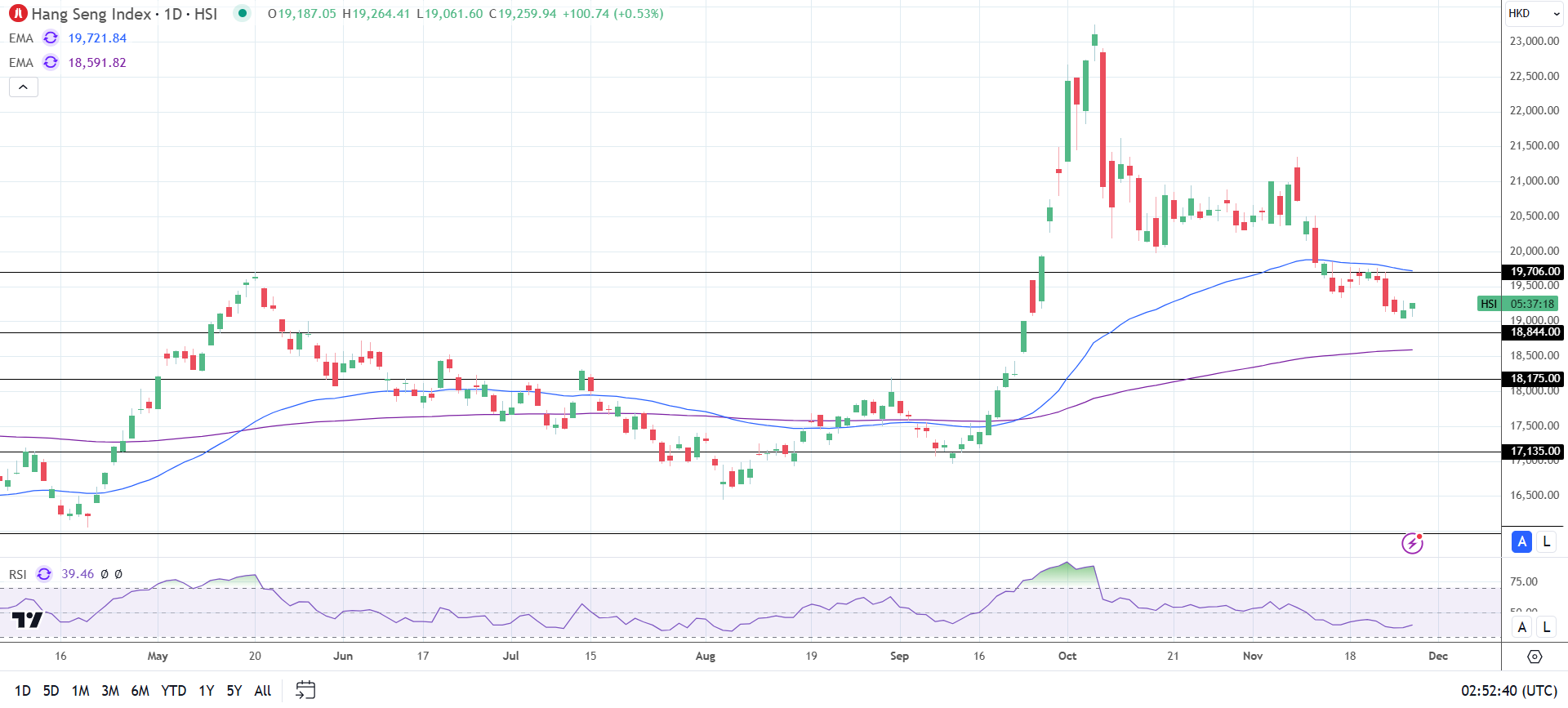
Task: Click 23,000.00 on the price axis
Action: [x=1535, y=41]
